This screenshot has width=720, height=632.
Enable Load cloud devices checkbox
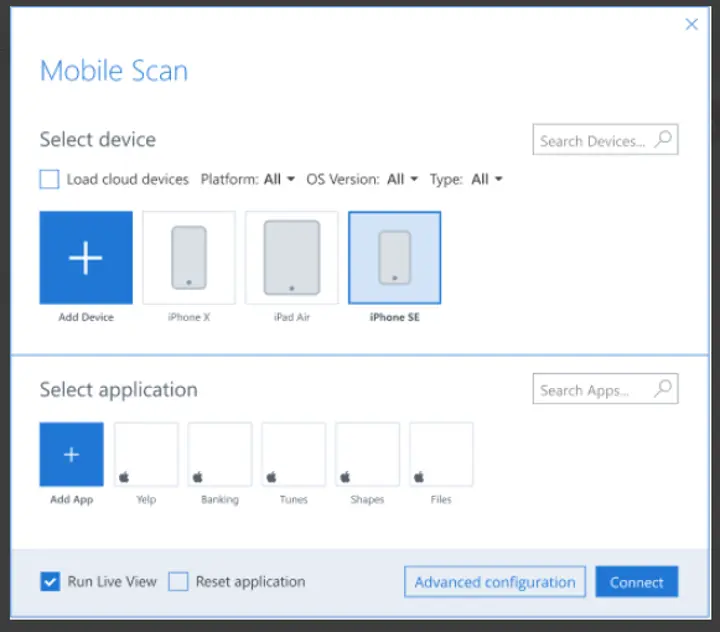click(x=50, y=180)
